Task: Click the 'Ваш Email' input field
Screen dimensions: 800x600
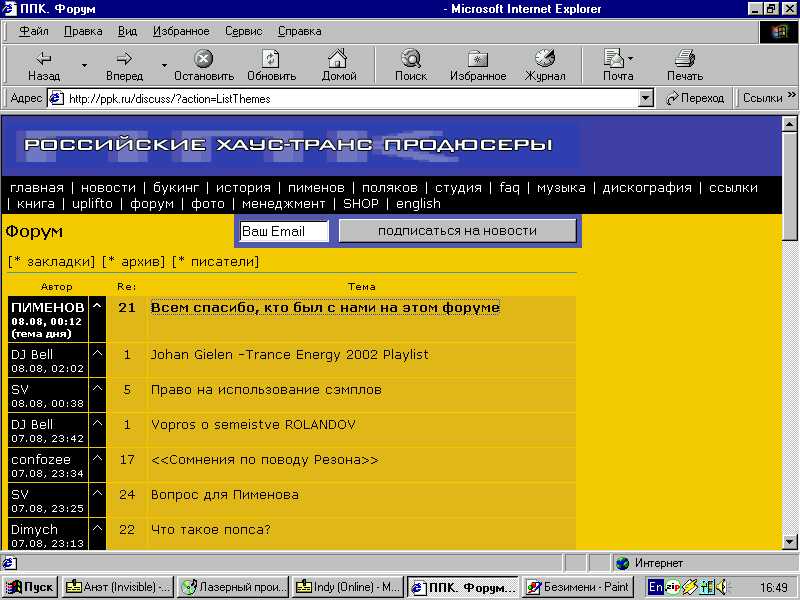Action: 283,231
